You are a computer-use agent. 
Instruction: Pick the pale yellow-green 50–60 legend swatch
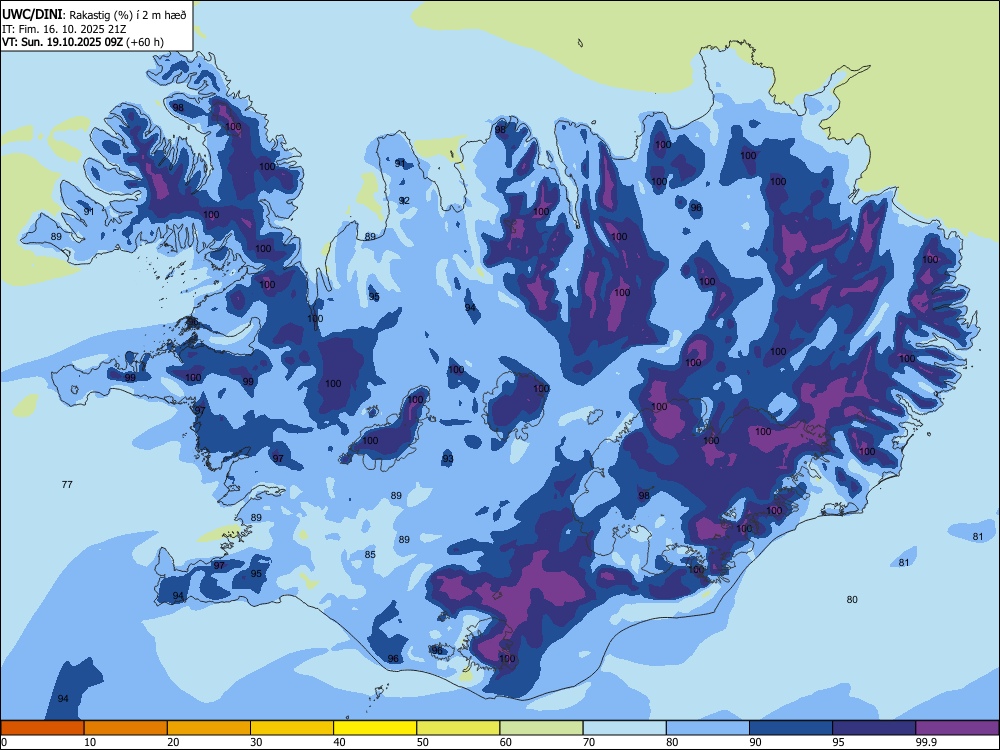coord(458,728)
